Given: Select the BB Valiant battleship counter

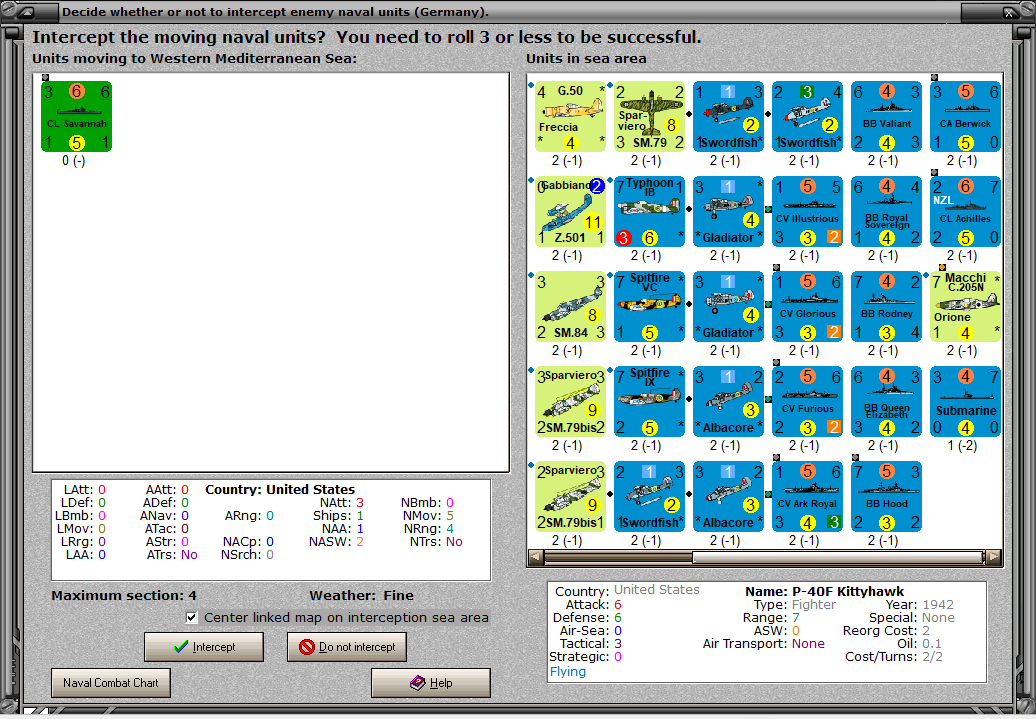Looking at the screenshot, I should (x=886, y=116).
